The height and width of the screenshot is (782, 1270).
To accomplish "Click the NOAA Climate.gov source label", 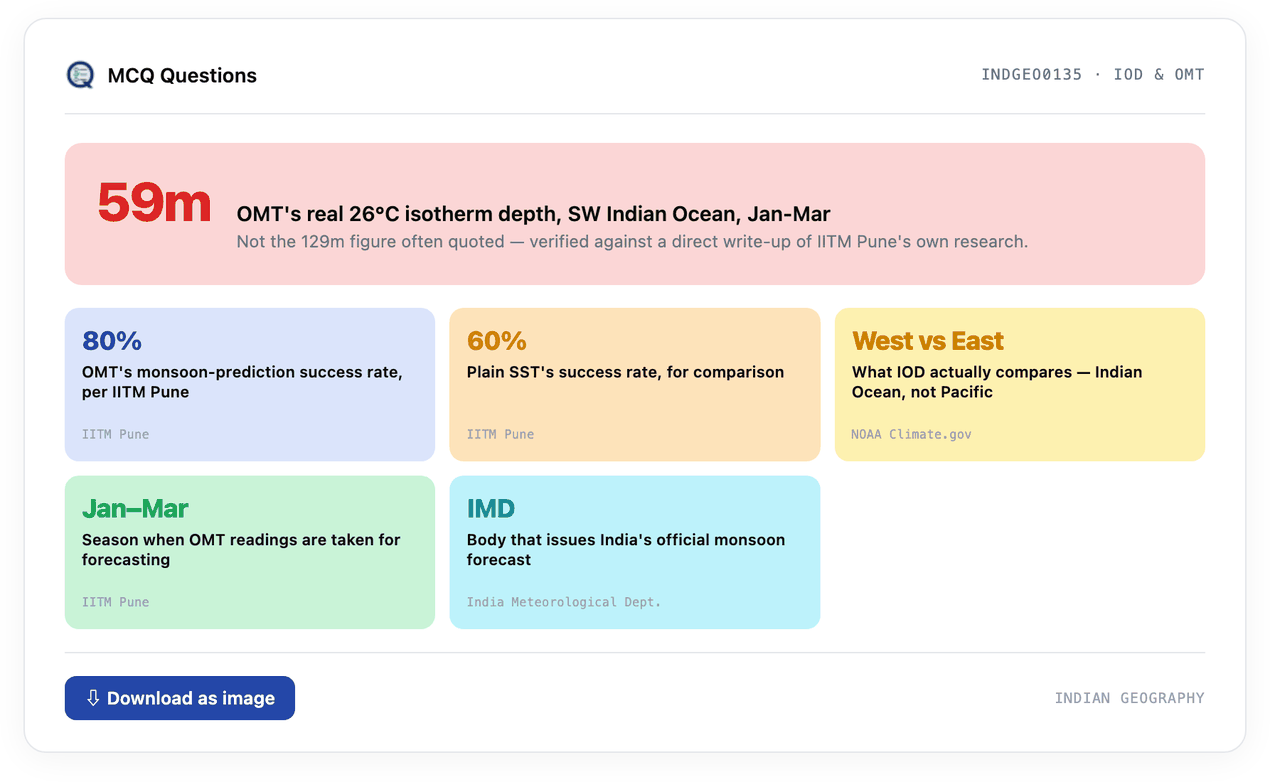I will [x=911, y=434].
